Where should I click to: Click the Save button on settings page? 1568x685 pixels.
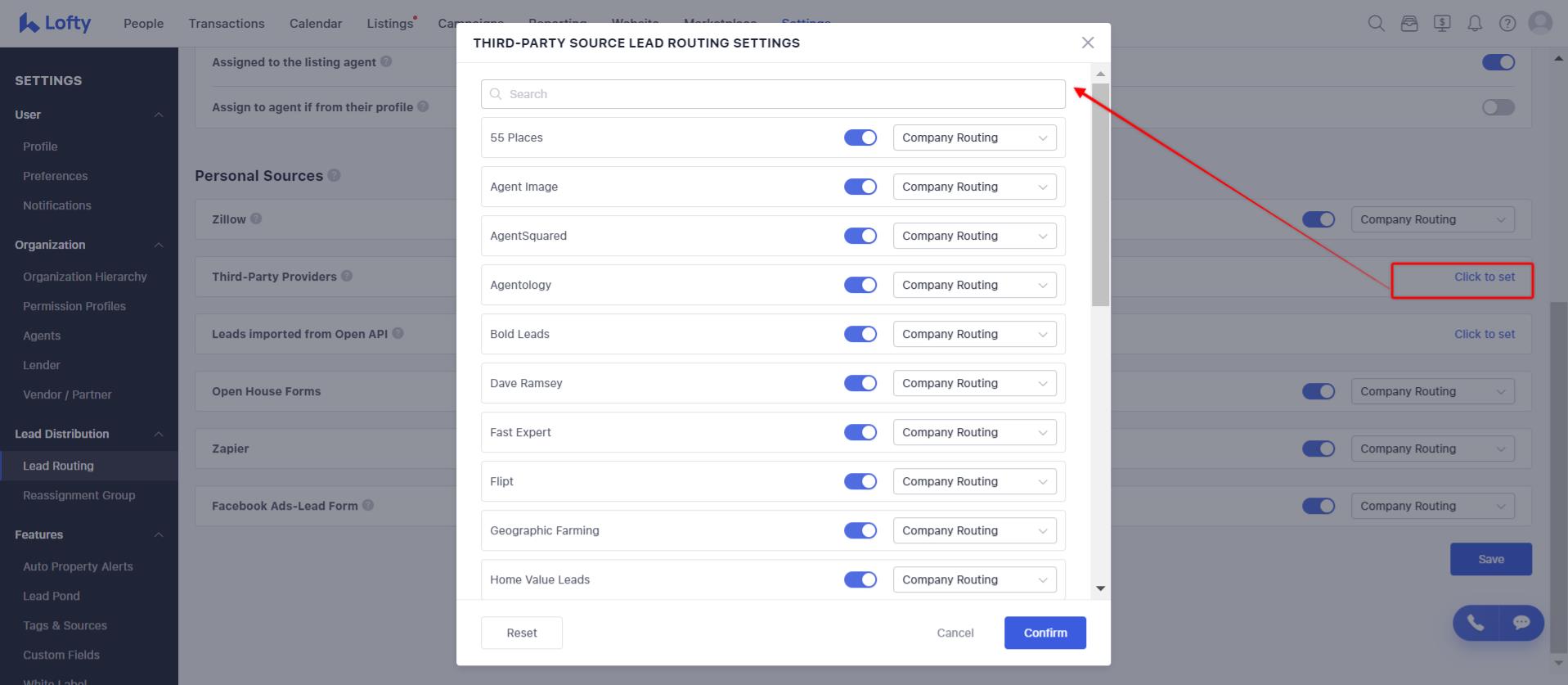(1491, 559)
